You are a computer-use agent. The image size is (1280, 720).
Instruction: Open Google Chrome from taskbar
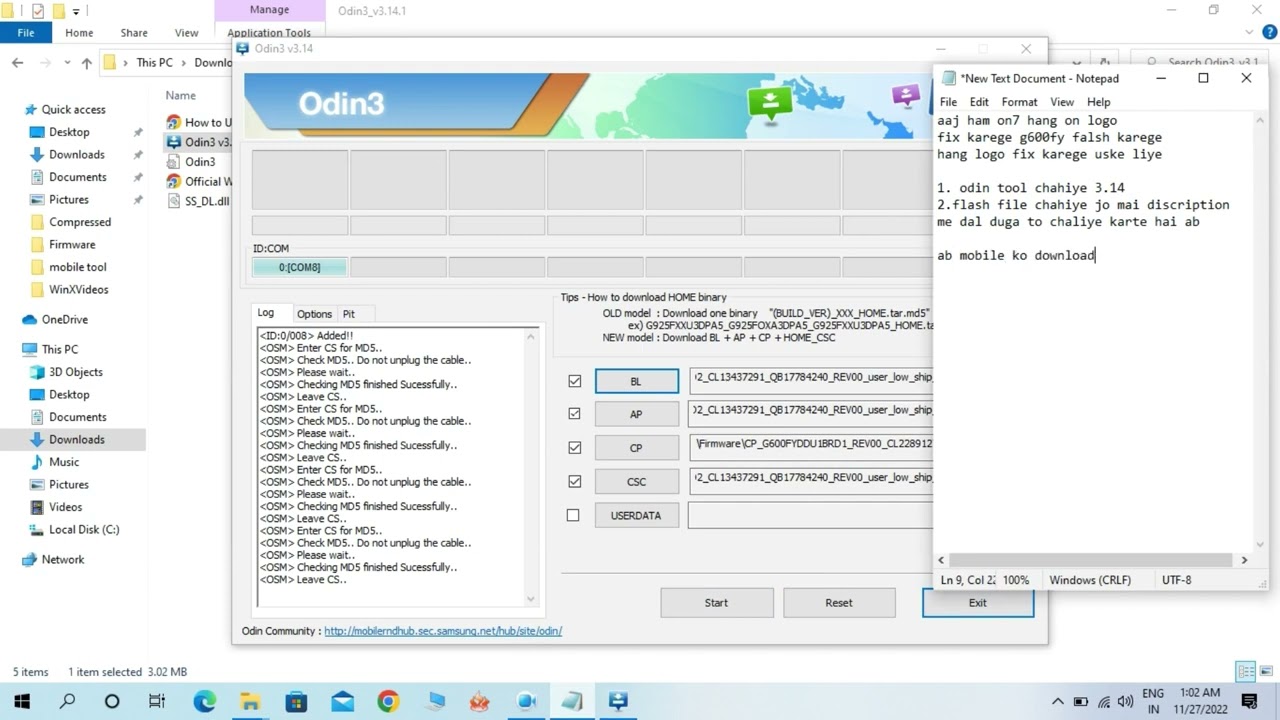(388, 701)
